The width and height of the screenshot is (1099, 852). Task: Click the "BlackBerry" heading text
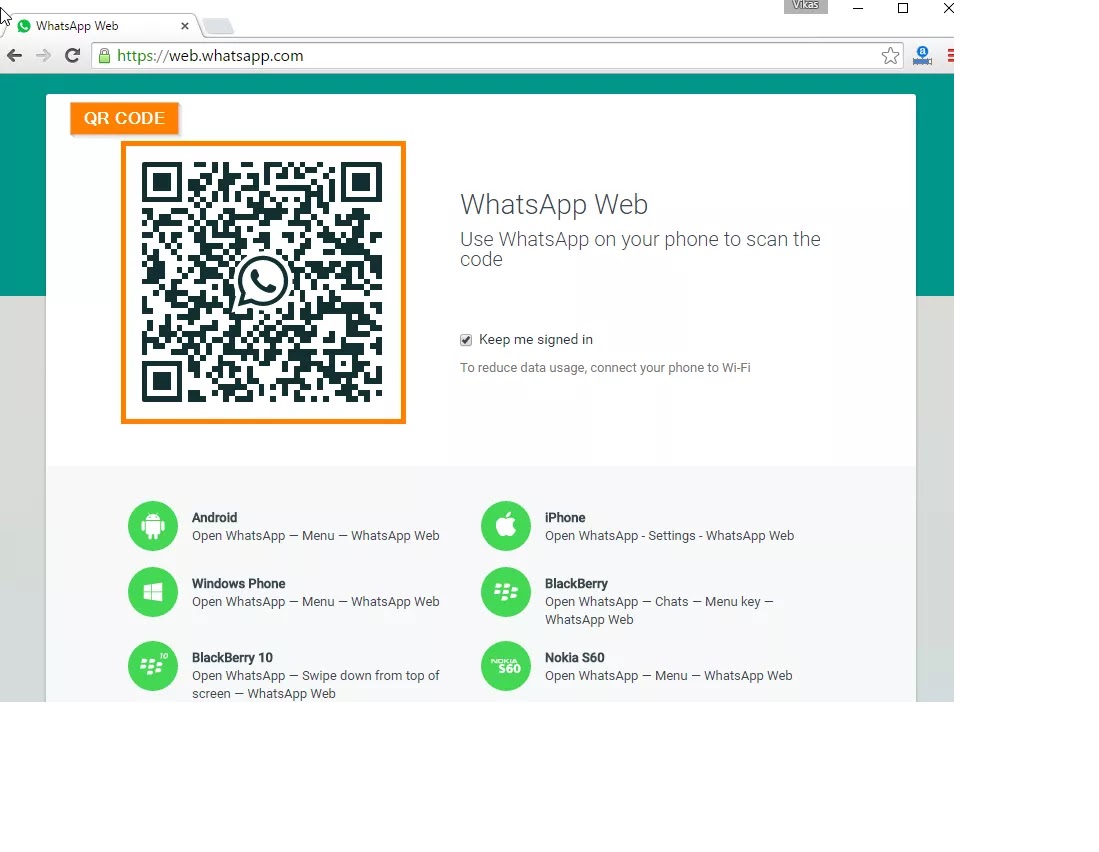tap(576, 584)
